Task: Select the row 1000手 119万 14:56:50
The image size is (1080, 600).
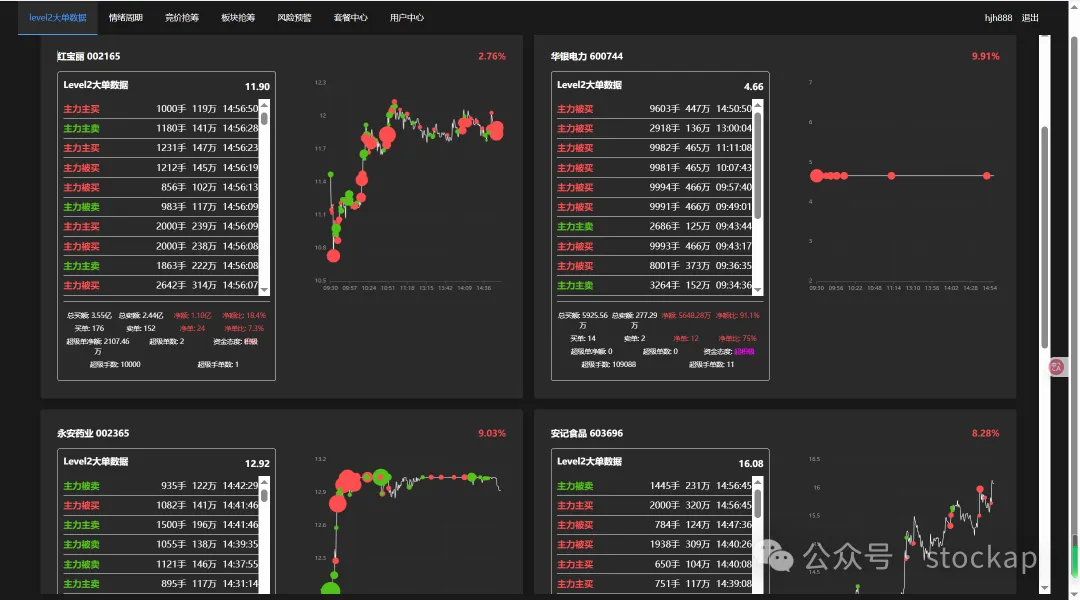Action: 161,109
